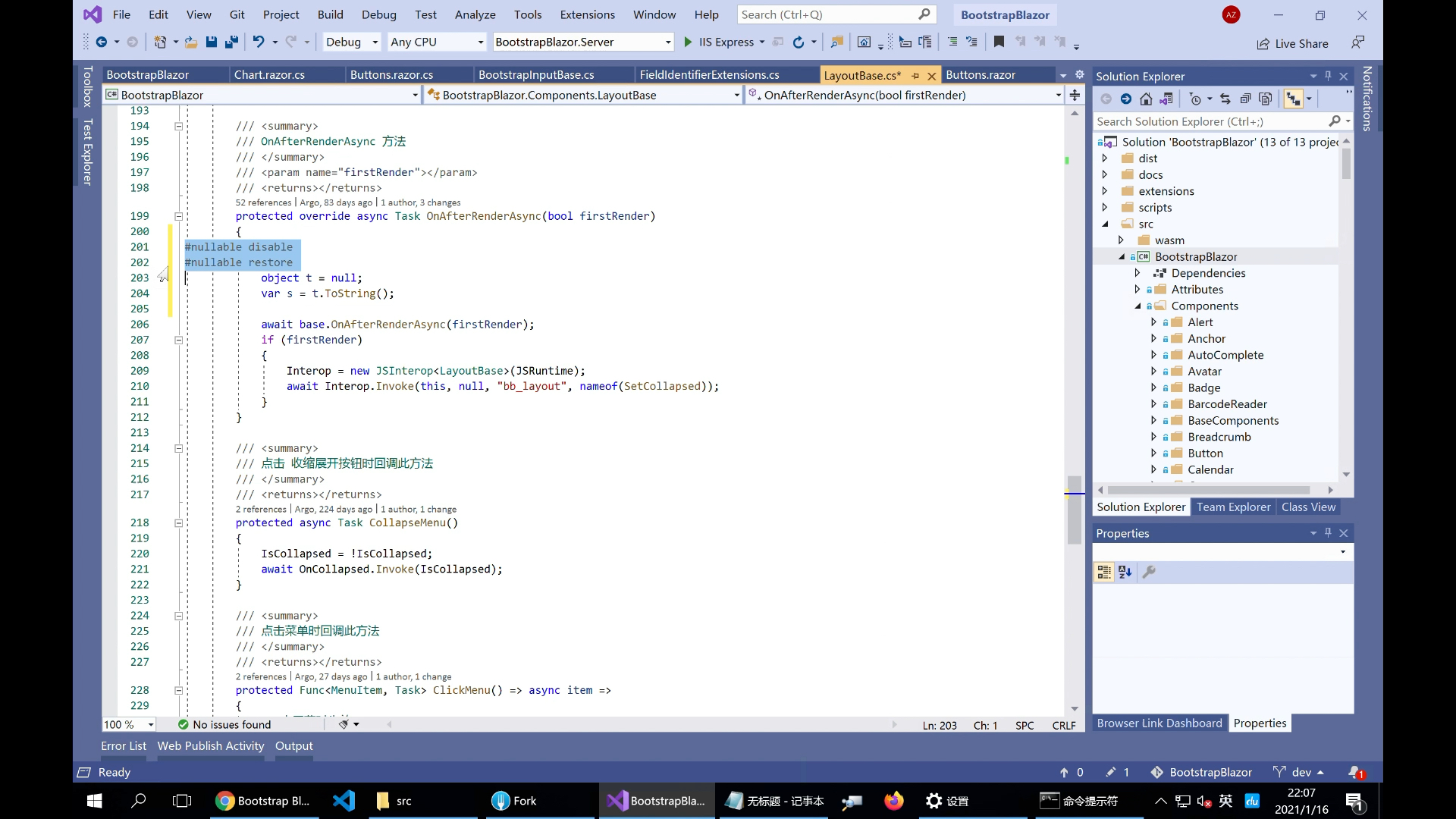This screenshot has width=1456, height=819.
Task: Open the notifications bell in status bar
Action: (1356, 772)
